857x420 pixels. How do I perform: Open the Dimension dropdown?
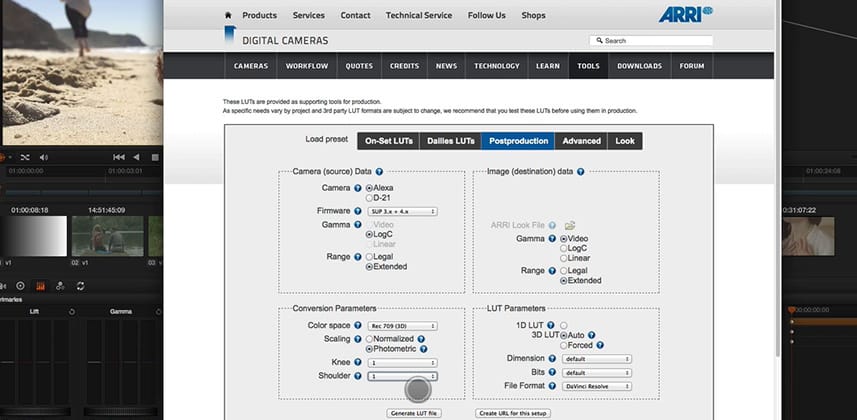597,359
